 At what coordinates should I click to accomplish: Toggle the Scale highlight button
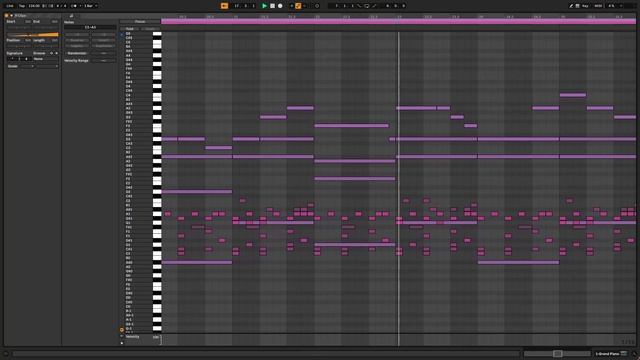point(150,29)
